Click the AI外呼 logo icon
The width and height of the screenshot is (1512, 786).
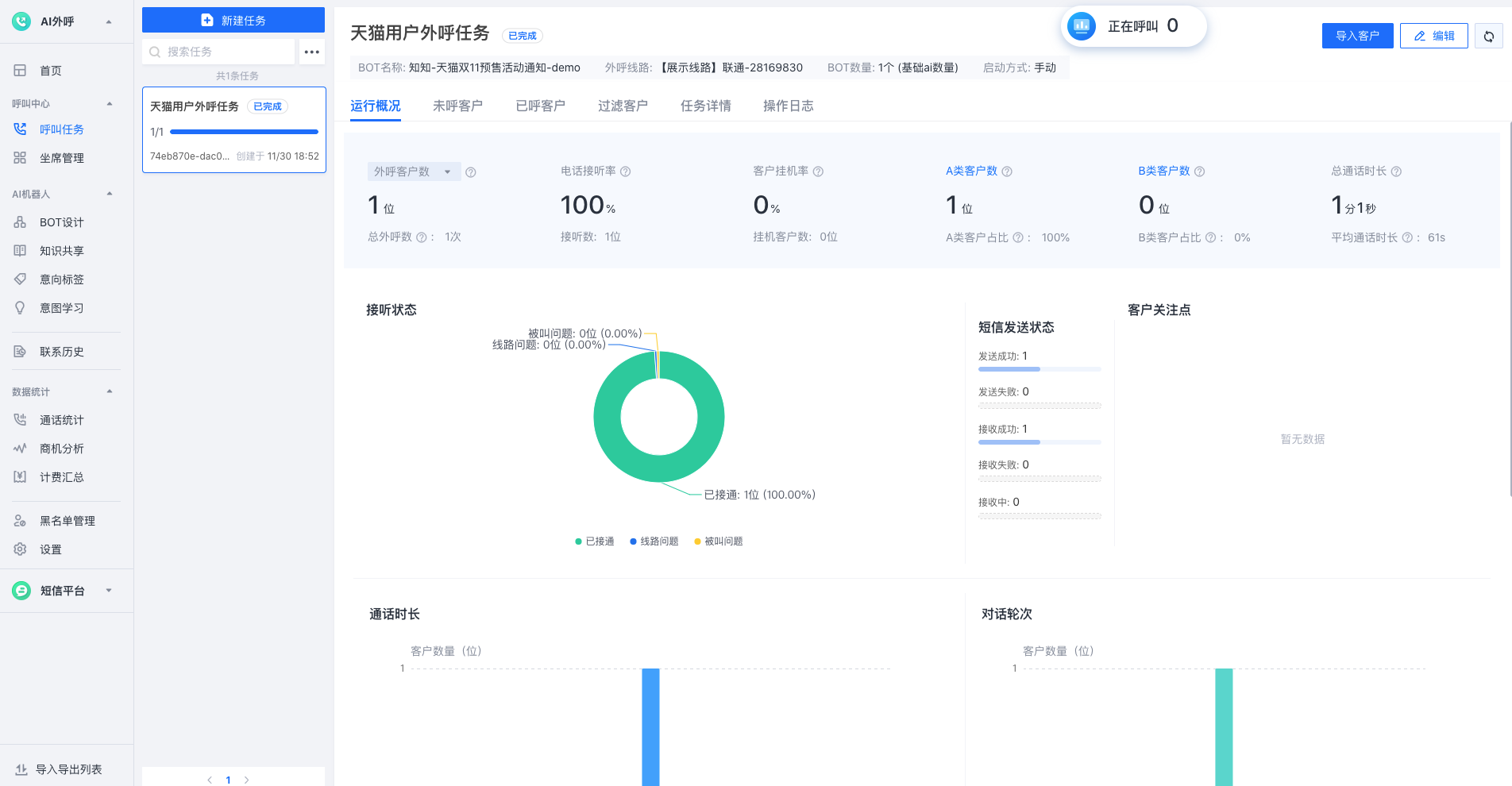click(x=21, y=21)
